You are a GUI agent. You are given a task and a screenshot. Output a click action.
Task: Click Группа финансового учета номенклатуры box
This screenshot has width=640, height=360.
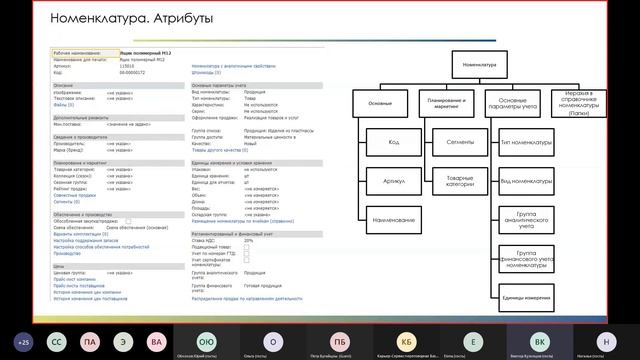pos(527,259)
